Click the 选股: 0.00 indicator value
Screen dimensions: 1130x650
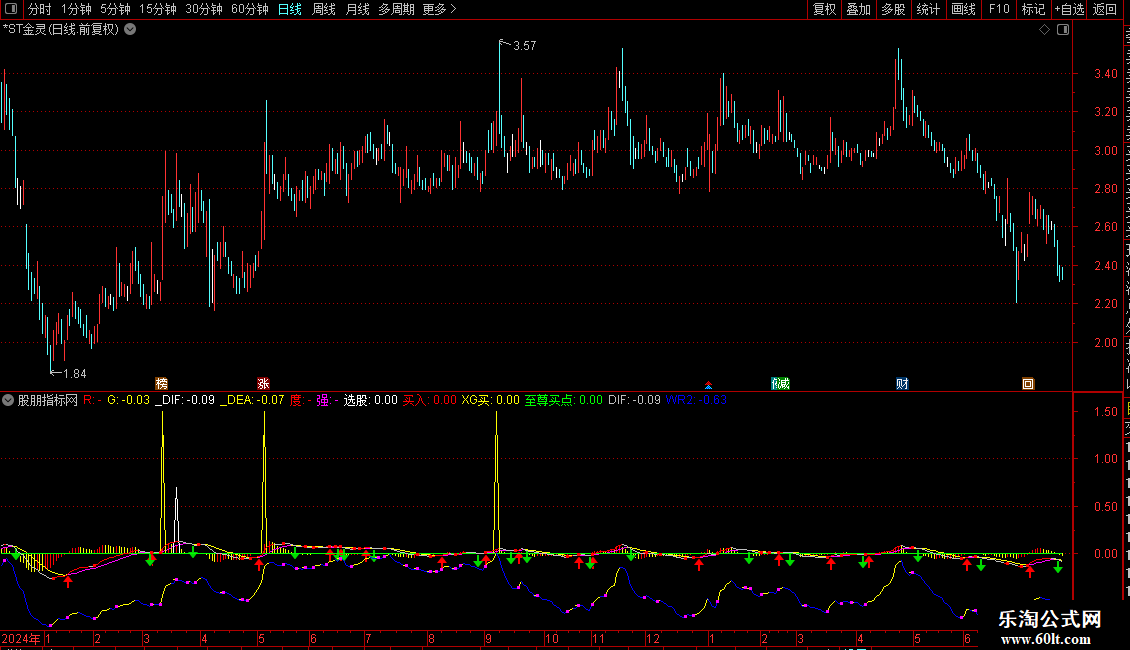tap(370, 400)
